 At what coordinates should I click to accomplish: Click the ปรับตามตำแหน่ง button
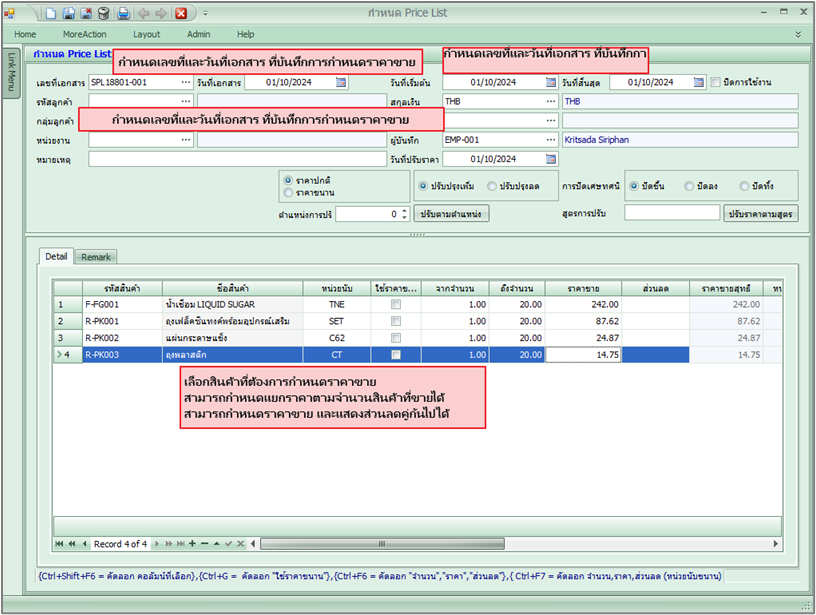[451, 214]
